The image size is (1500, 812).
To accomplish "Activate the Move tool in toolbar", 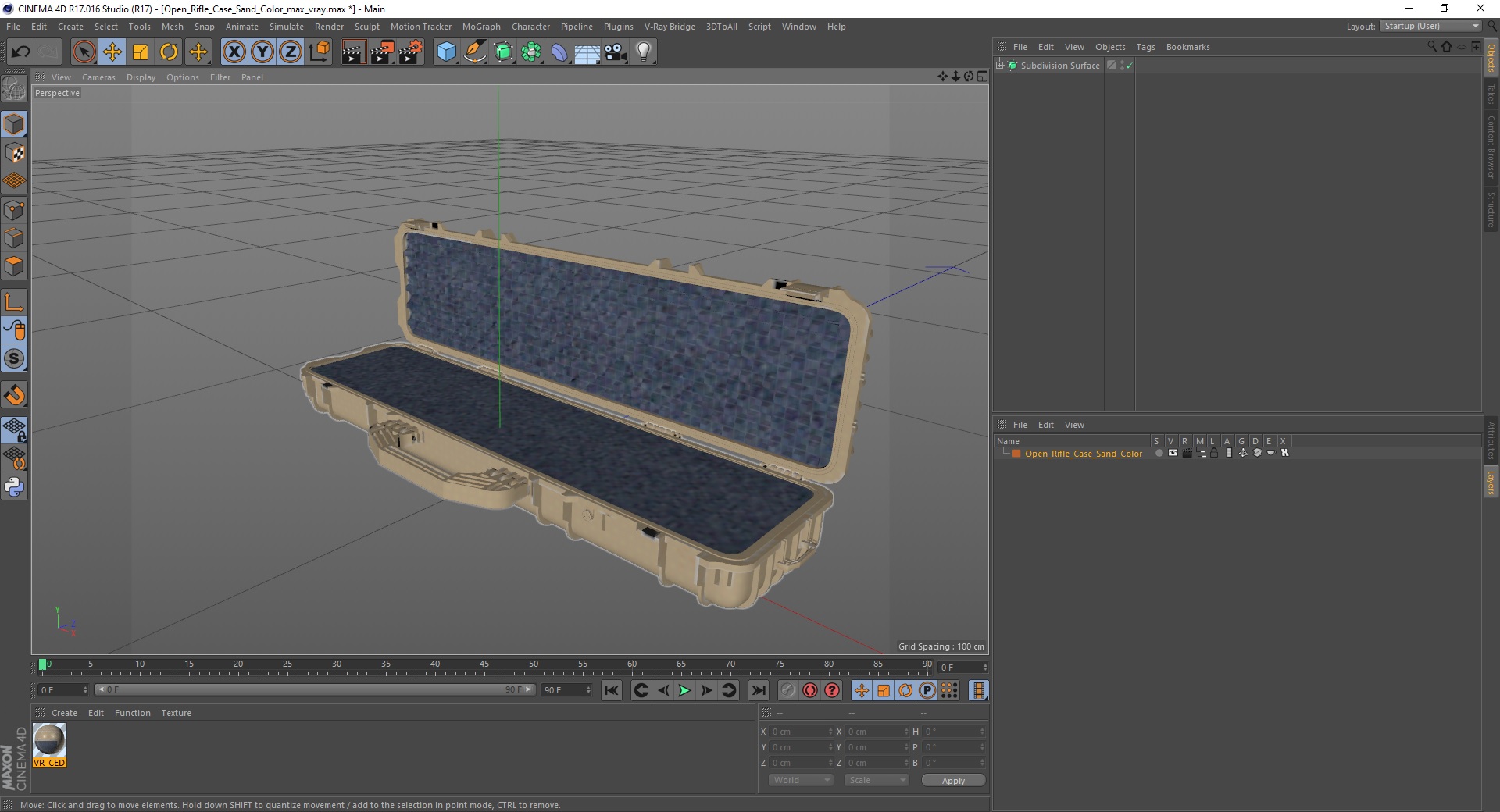I will pyautogui.click(x=112, y=52).
